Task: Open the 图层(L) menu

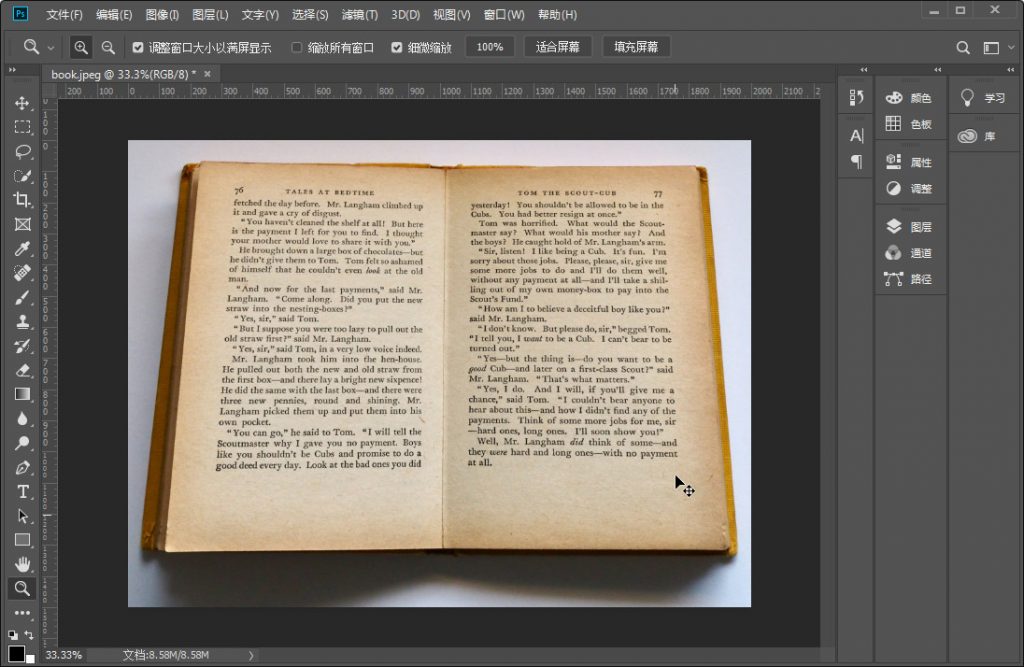Action: point(210,14)
